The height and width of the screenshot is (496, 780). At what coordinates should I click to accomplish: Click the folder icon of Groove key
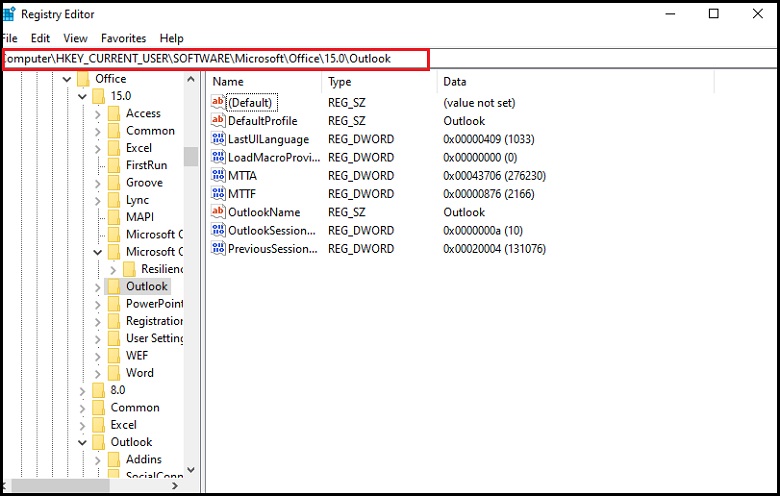(114, 183)
